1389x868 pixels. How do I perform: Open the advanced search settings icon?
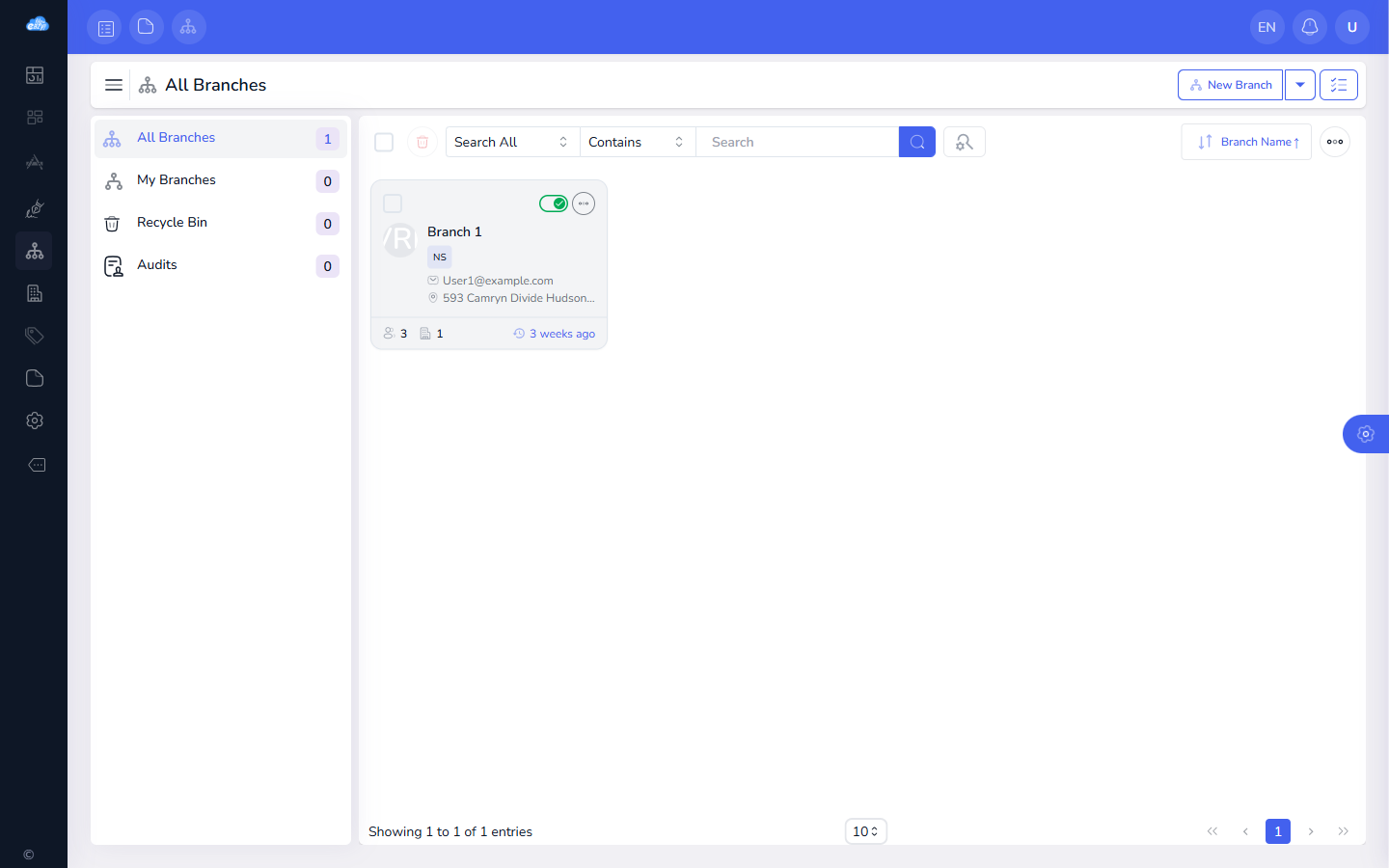coord(965,142)
